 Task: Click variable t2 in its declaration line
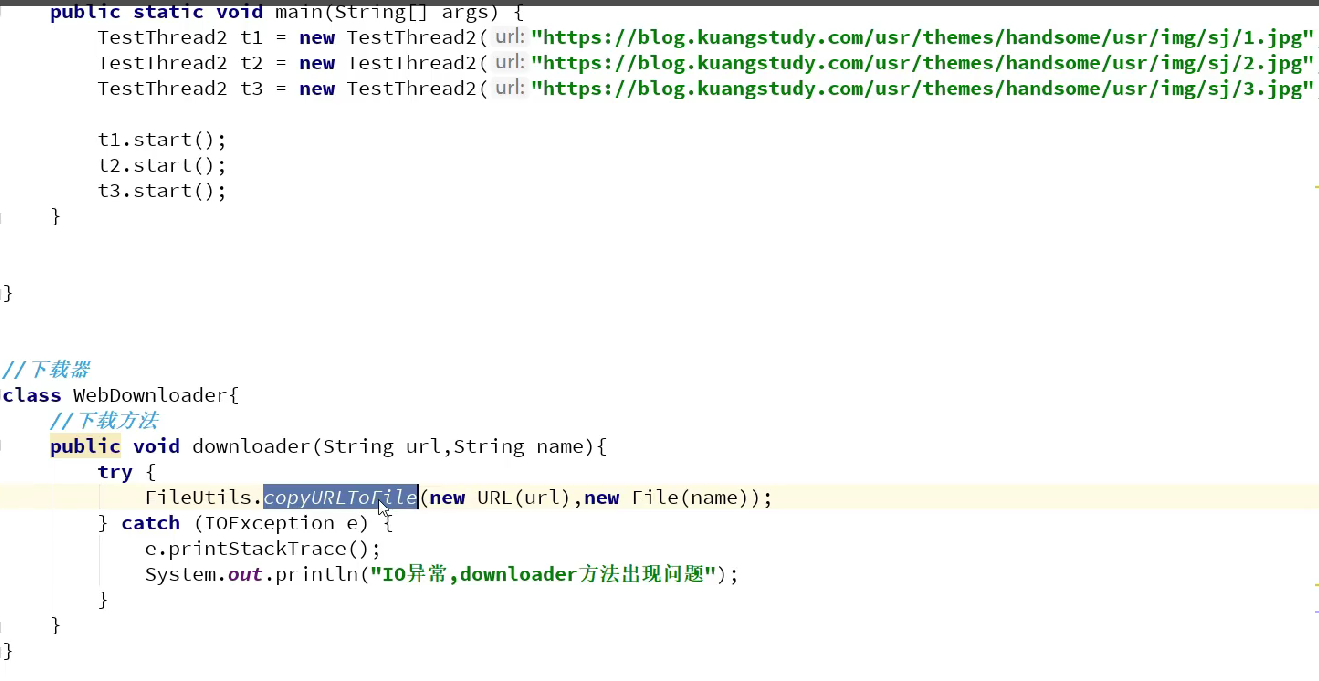coord(251,63)
